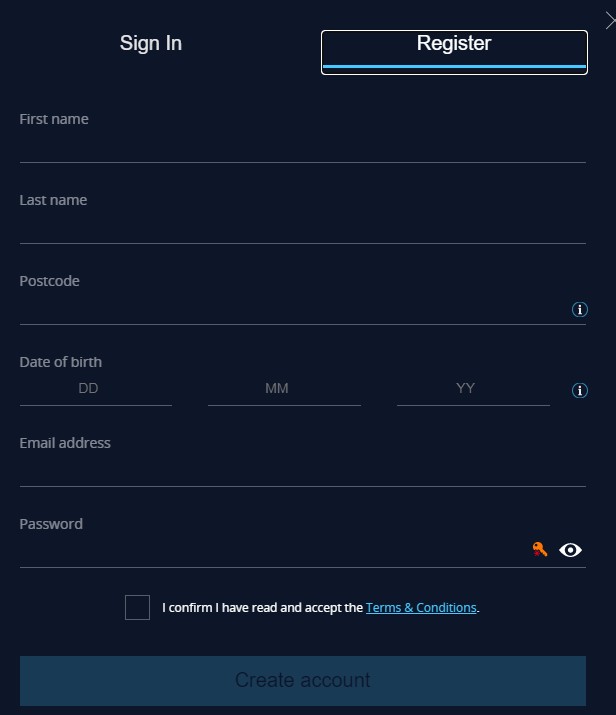Select the Register tab
Image resolution: width=616 pixels, height=715 pixels.
click(x=454, y=52)
